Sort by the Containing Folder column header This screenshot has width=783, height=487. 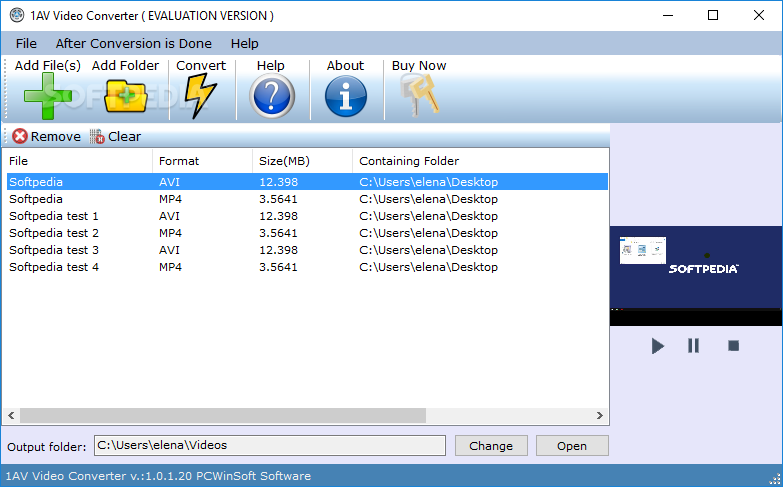tap(480, 161)
